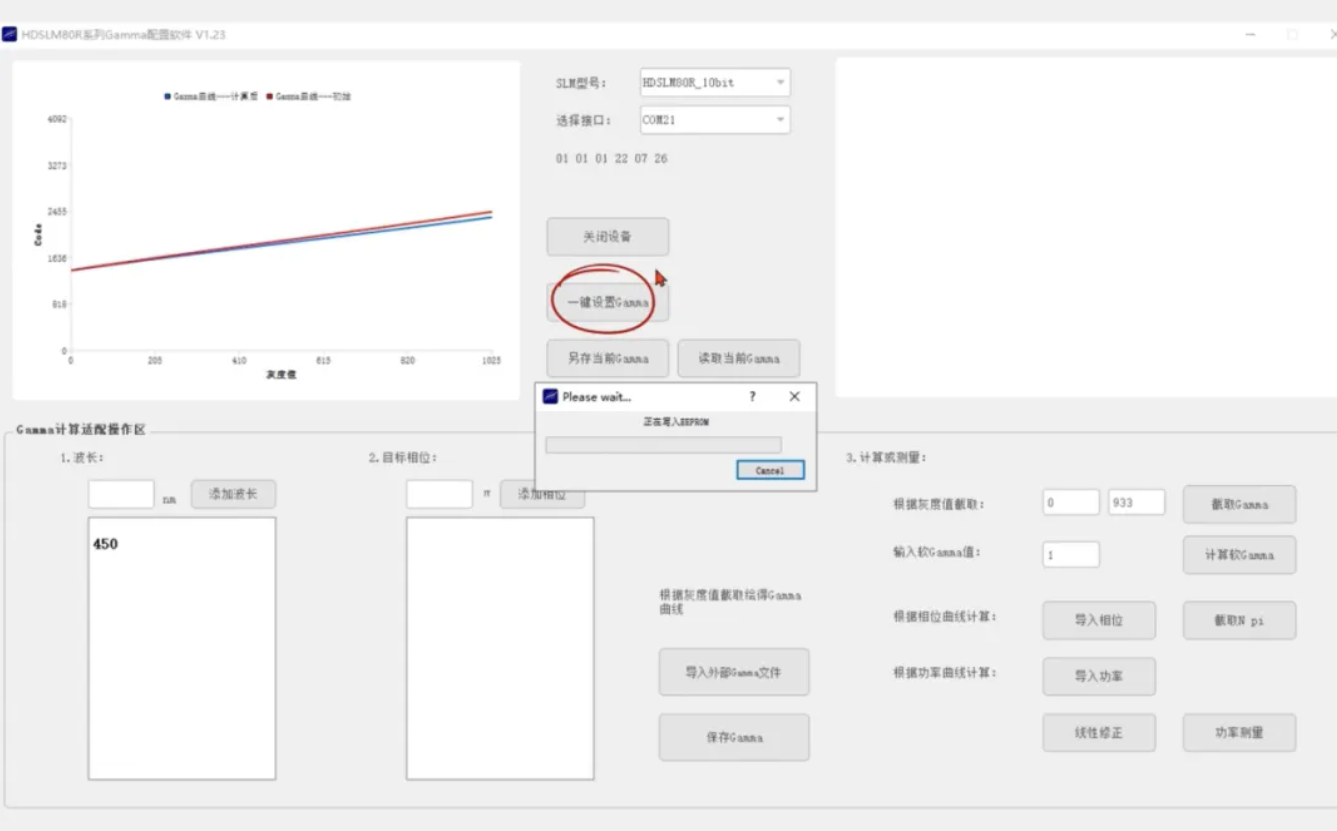Click the 导入外部Gamma文件 button

click(733, 672)
